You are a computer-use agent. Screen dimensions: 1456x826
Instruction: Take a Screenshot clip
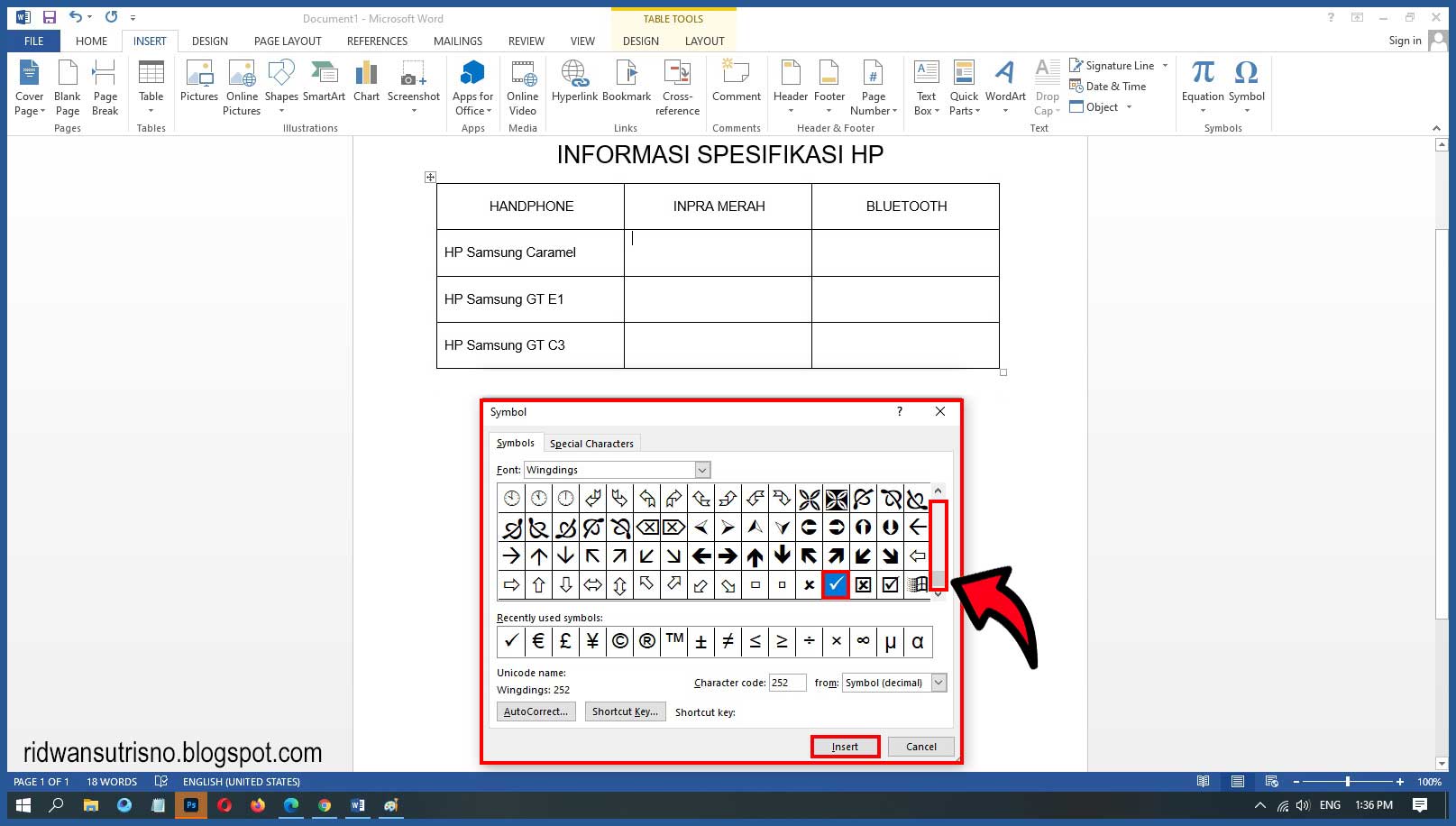(414, 87)
